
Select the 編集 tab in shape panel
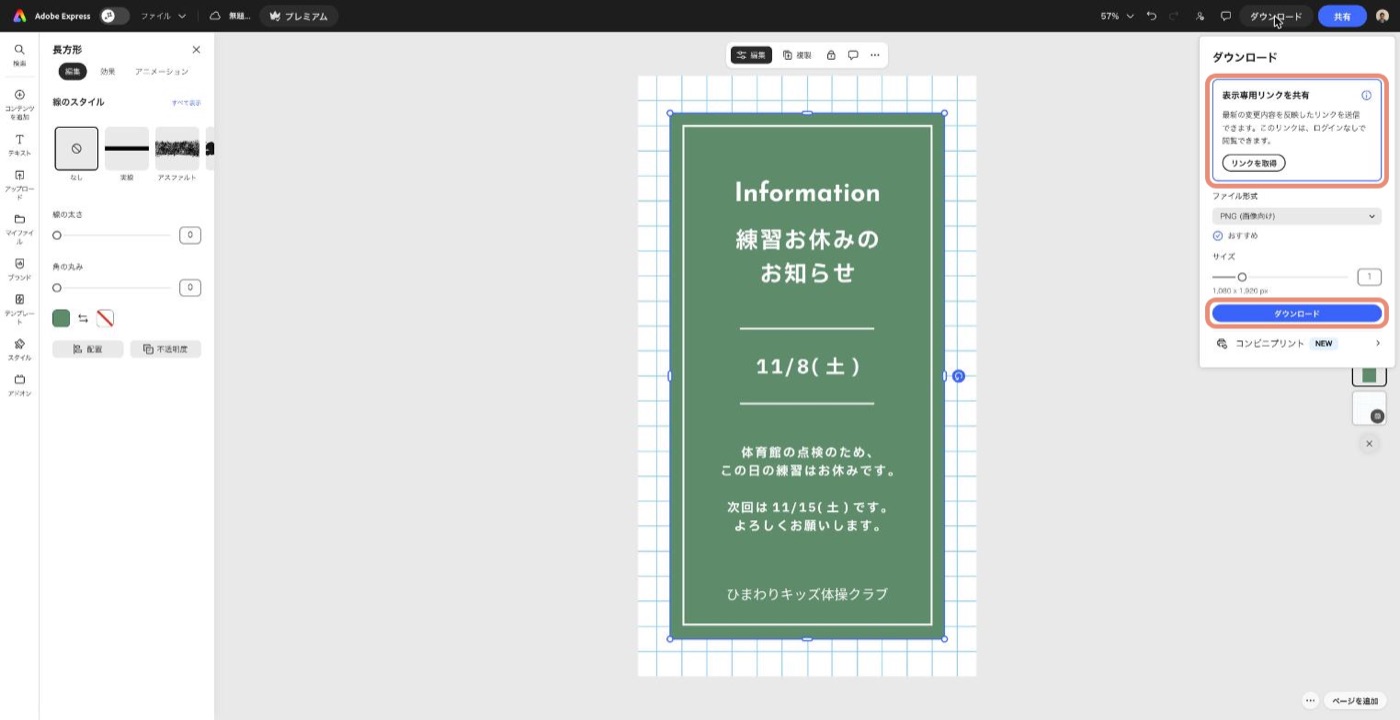pyautogui.click(x=73, y=71)
